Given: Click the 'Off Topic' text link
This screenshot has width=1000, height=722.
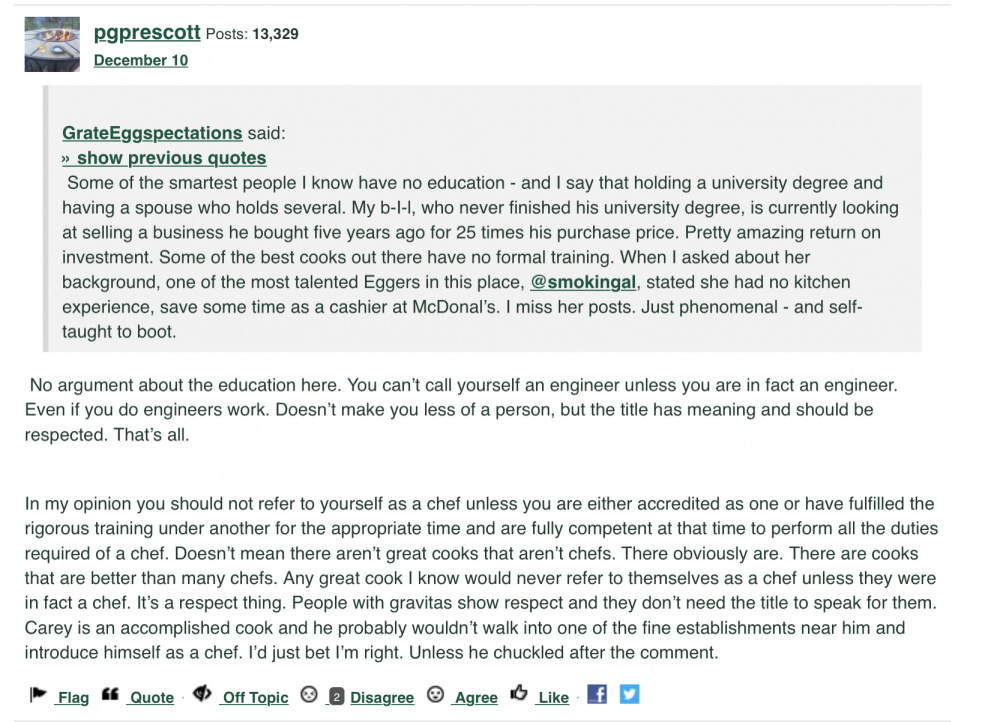Looking at the screenshot, I should tap(255, 697).
